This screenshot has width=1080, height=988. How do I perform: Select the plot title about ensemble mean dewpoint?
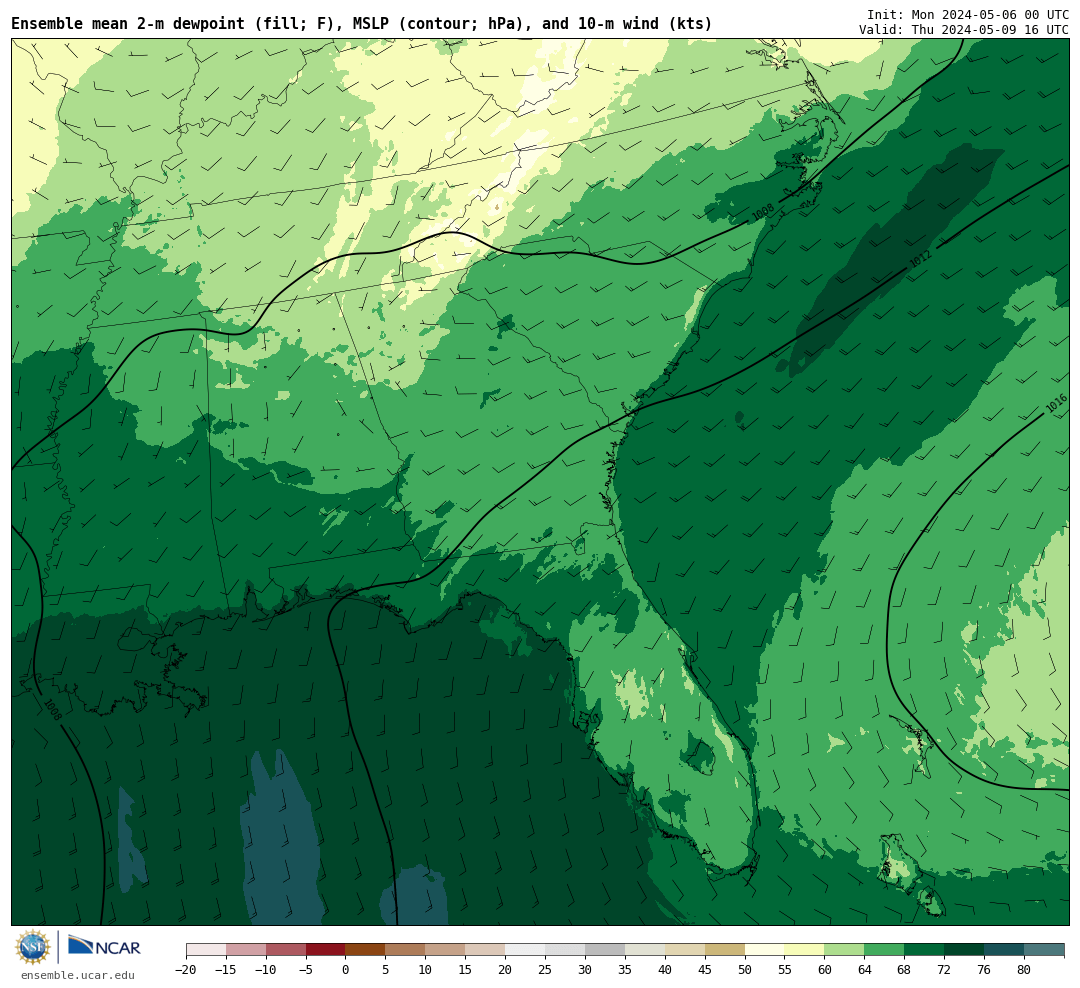(x=362, y=24)
